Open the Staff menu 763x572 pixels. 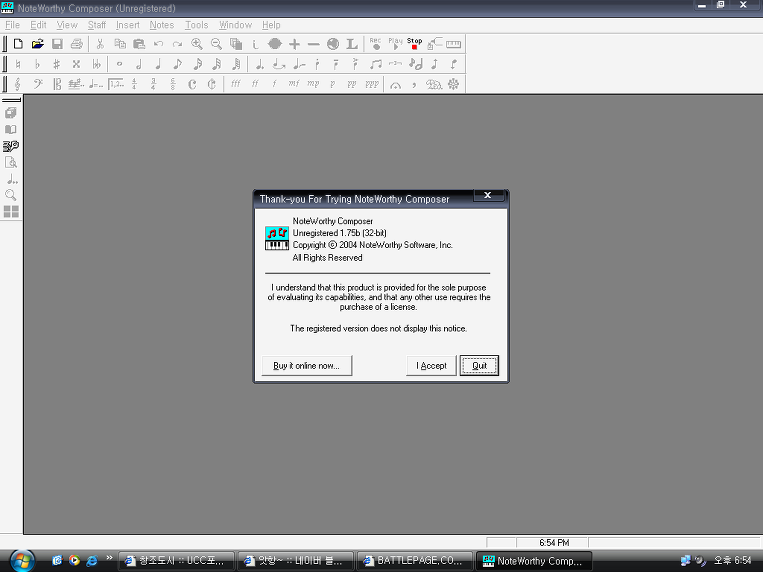[x=96, y=25]
